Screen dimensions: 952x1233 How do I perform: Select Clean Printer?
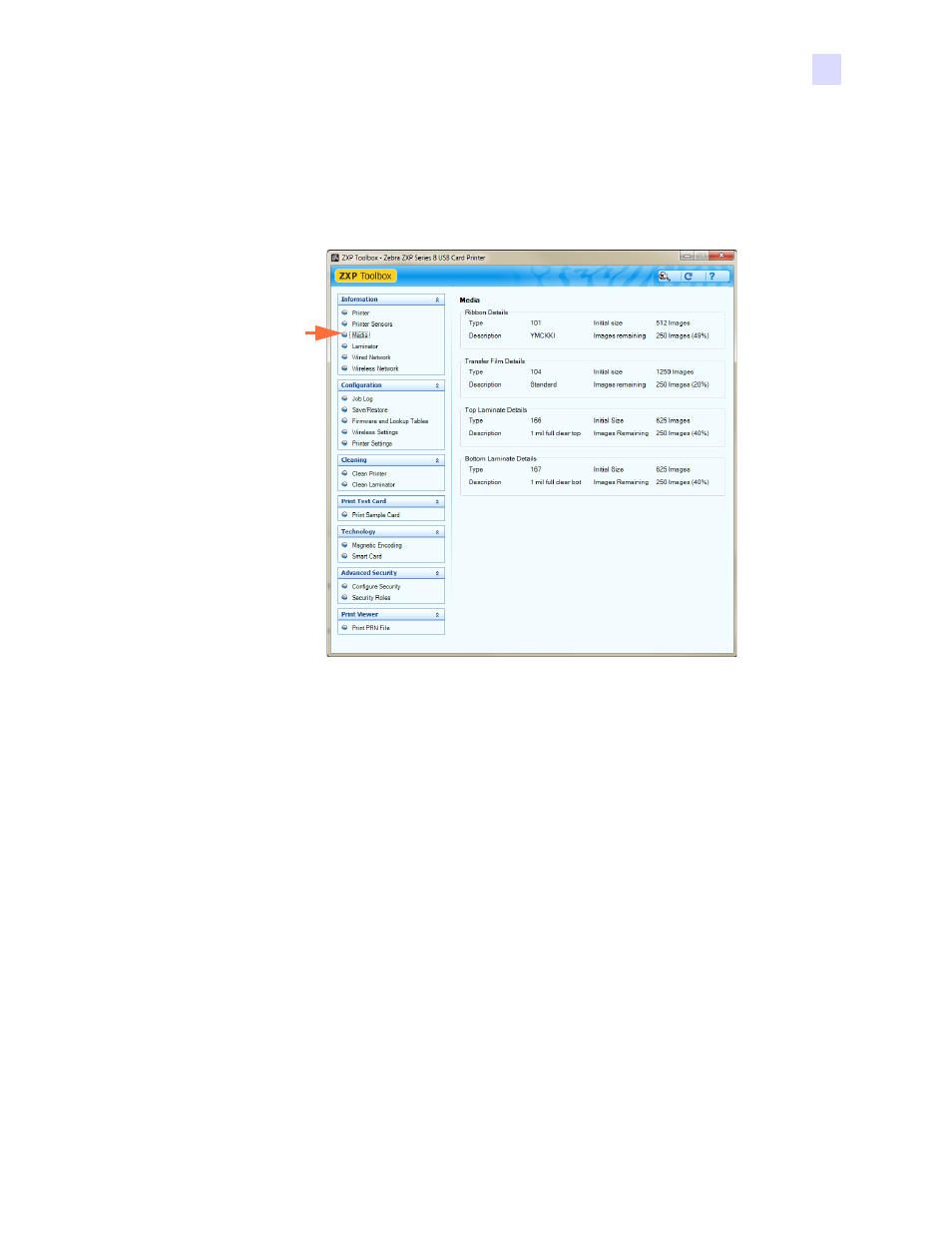369,474
